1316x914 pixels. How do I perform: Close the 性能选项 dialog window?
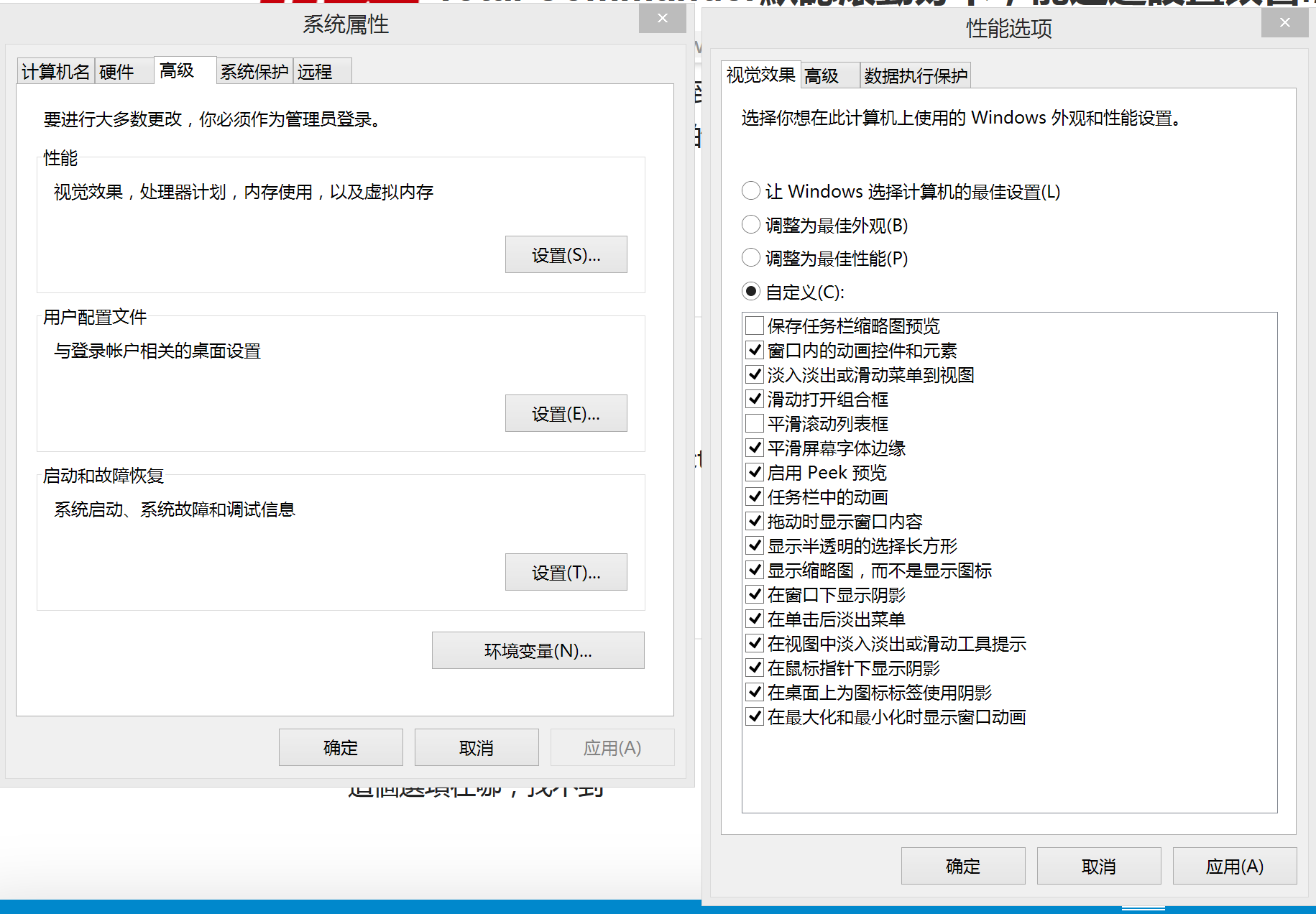pos(1284,23)
